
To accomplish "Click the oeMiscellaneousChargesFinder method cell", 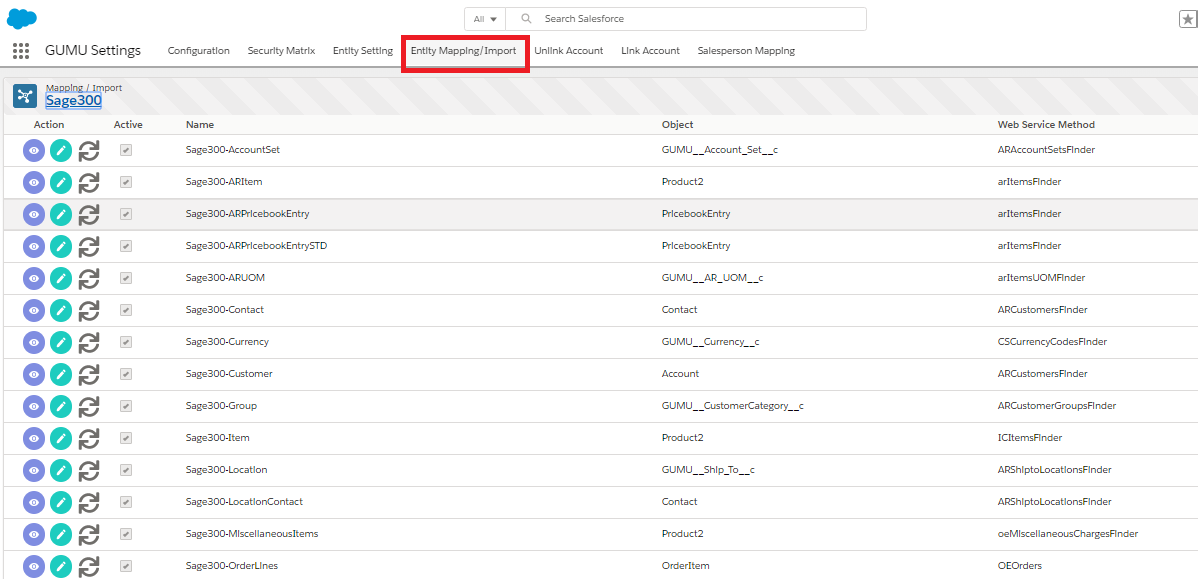I will [1068, 534].
